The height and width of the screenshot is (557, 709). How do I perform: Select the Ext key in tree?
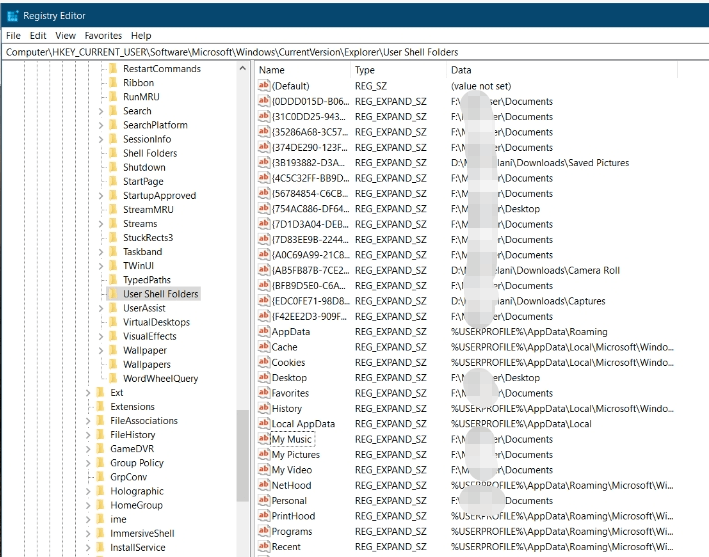(x=117, y=393)
